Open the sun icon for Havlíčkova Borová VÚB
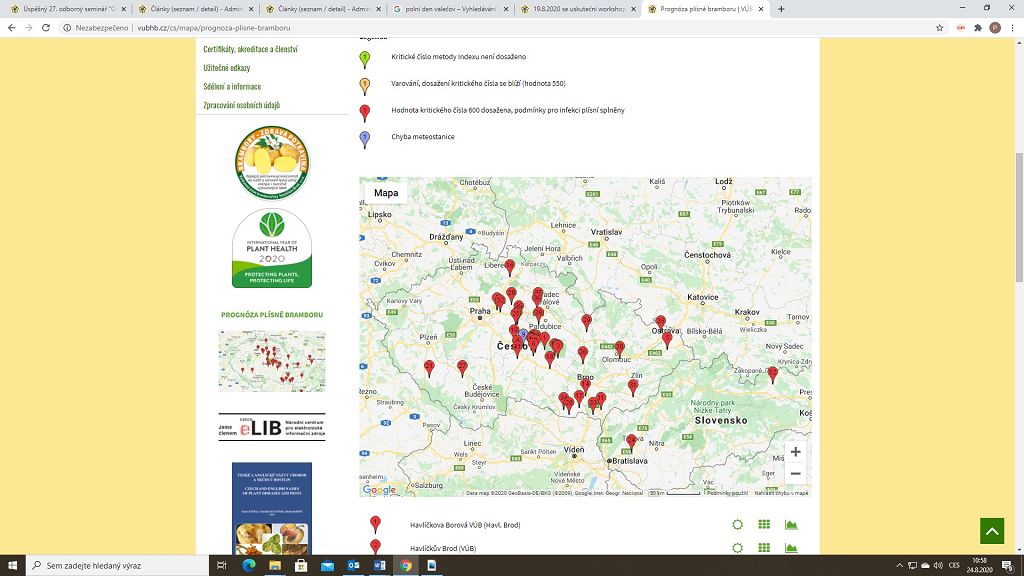Screen dimensions: 1024x576 click(x=737, y=524)
